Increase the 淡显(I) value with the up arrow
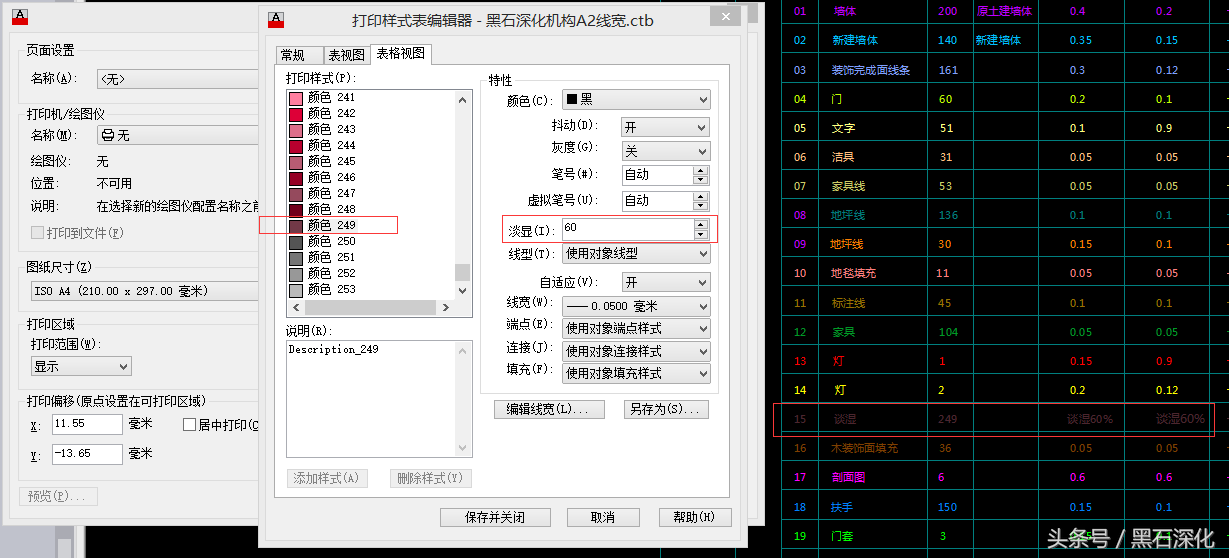The width and height of the screenshot is (1229, 558). click(701, 224)
